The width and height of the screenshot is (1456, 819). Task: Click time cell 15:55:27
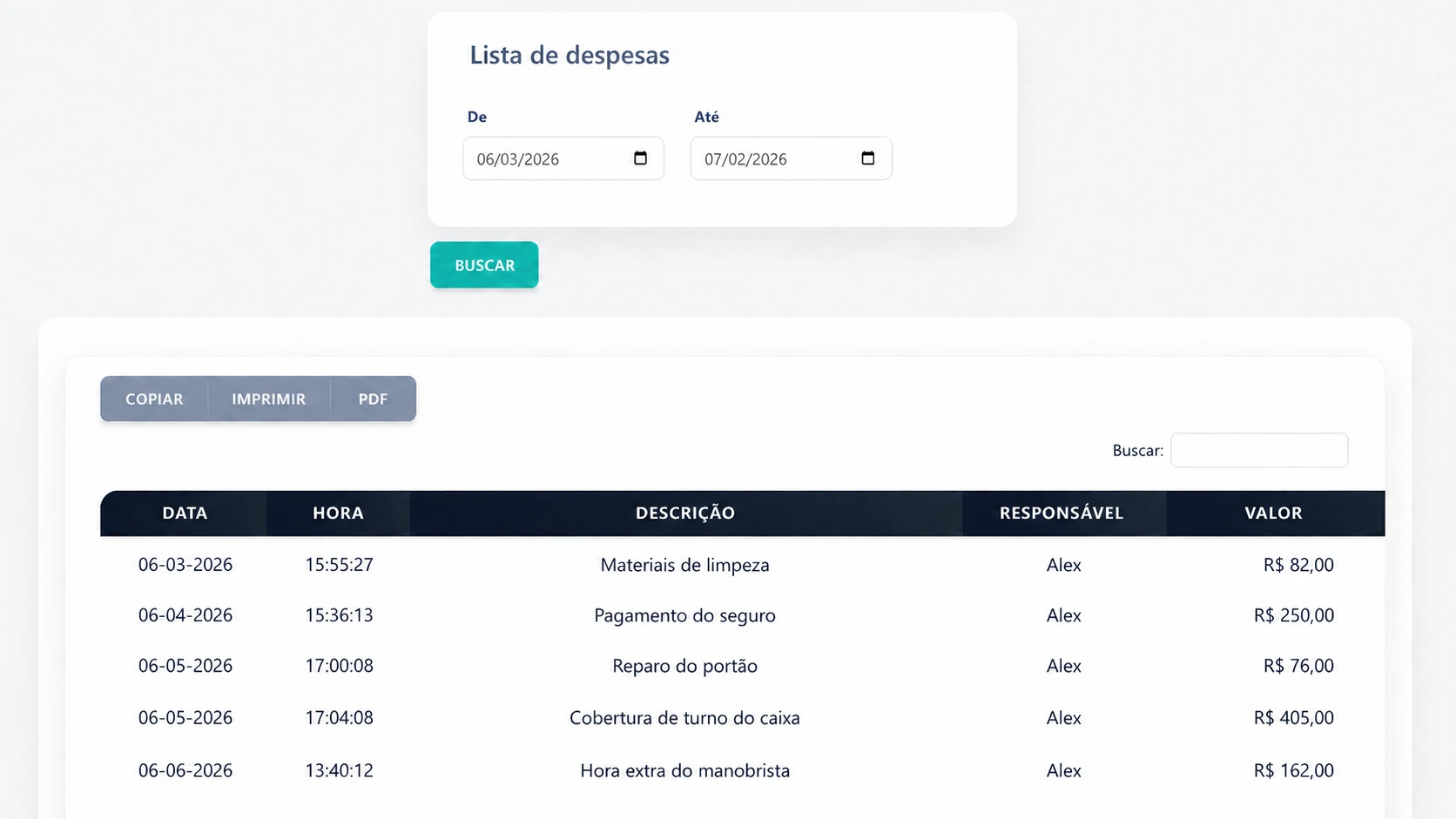[339, 565]
